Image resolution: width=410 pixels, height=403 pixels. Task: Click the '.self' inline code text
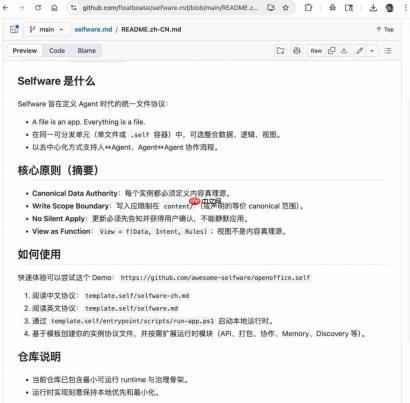tap(140, 135)
